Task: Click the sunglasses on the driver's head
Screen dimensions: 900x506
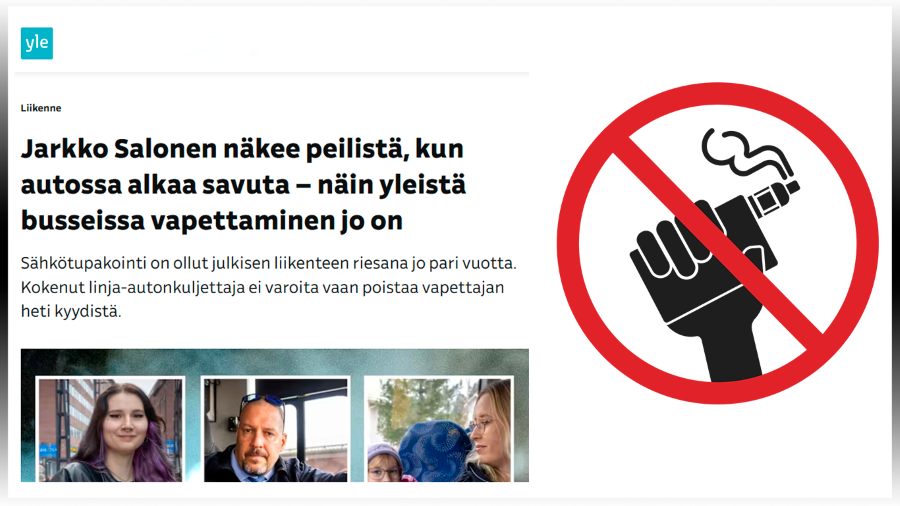Action: pyautogui.click(x=262, y=400)
